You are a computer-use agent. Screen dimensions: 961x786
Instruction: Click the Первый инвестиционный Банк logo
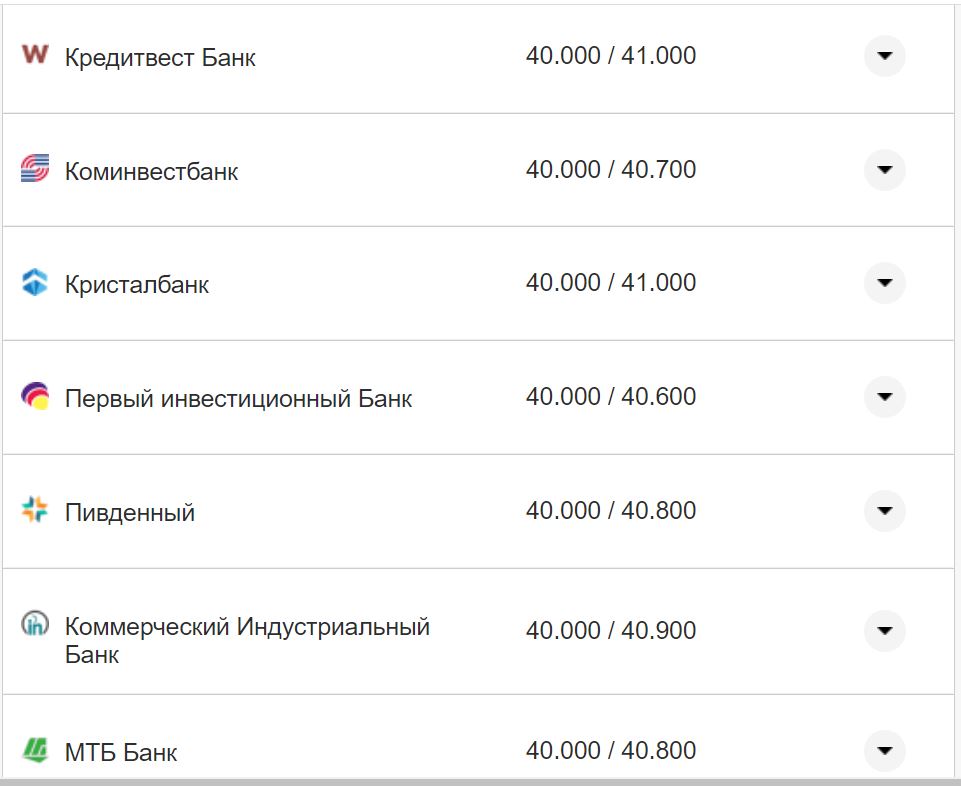pyautogui.click(x=35, y=397)
